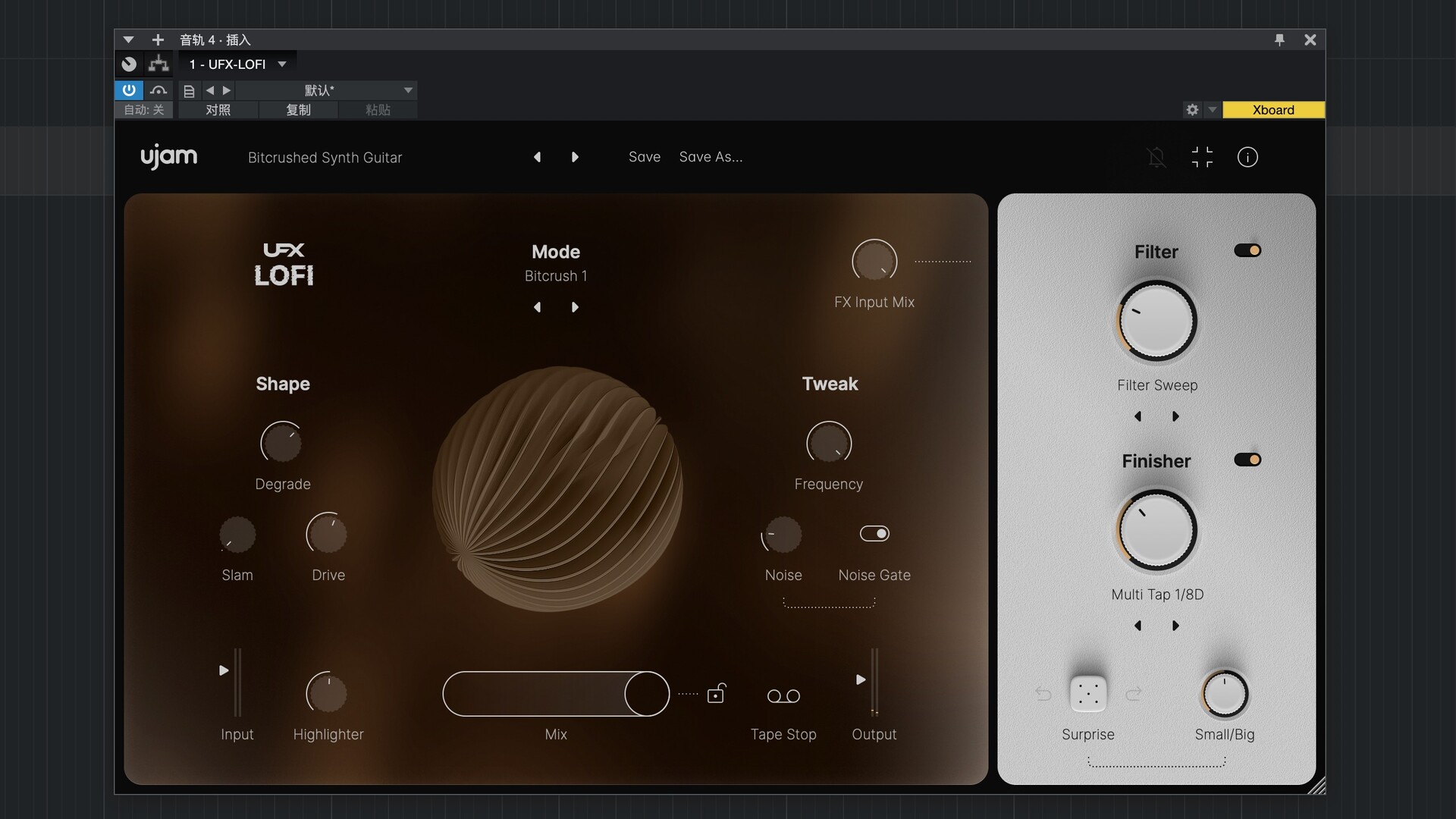Image resolution: width=1456 pixels, height=819 pixels.
Task: Click the Mix lock icon
Action: (716, 694)
